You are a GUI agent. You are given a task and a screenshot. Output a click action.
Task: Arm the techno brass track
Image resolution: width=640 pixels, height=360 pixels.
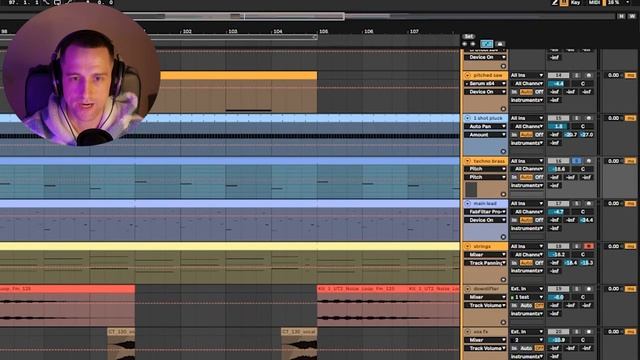(x=588, y=161)
